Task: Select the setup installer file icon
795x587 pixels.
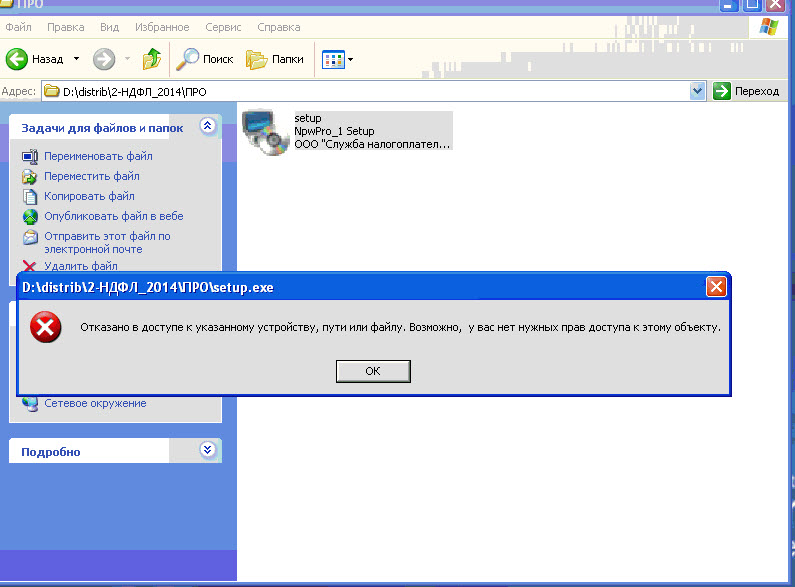Action: pos(264,130)
